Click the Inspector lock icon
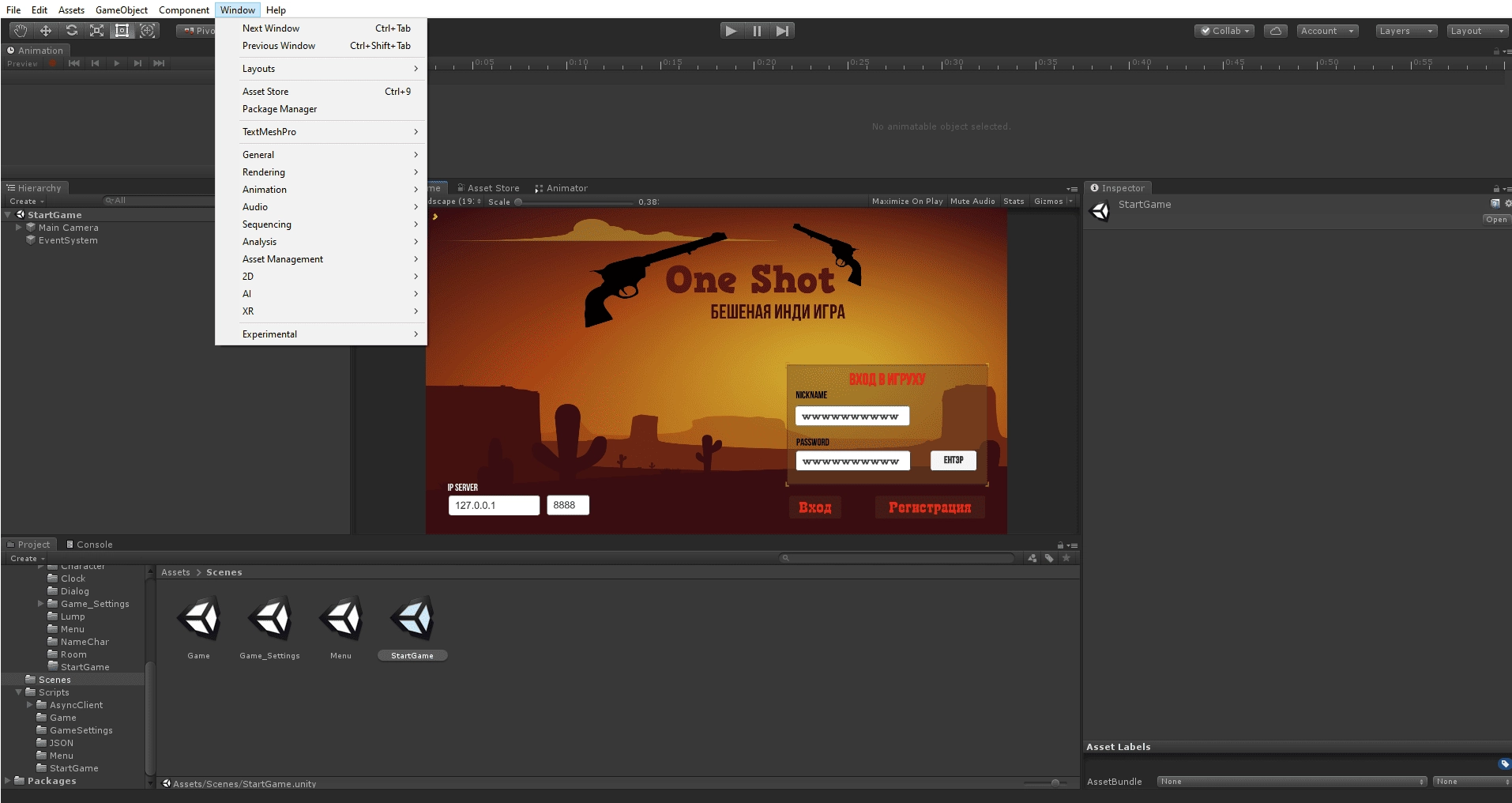 tap(1495, 189)
